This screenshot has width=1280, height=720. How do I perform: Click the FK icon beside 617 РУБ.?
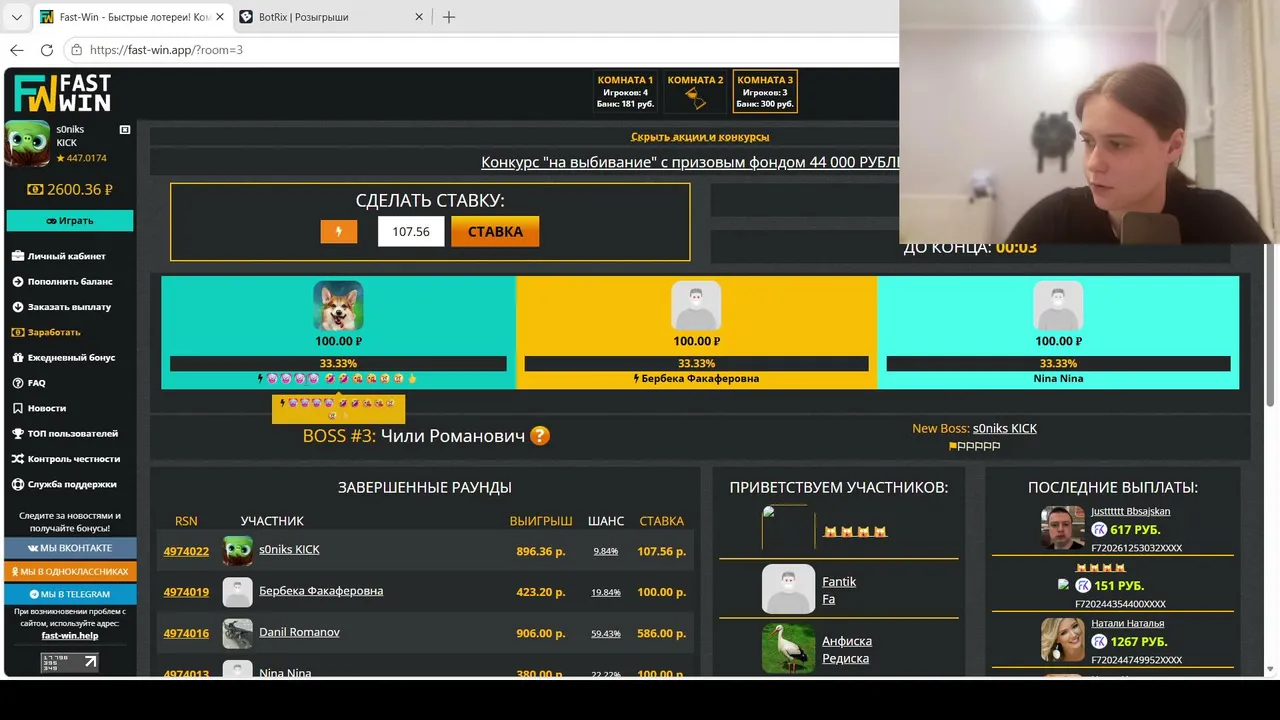(x=1099, y=530)
